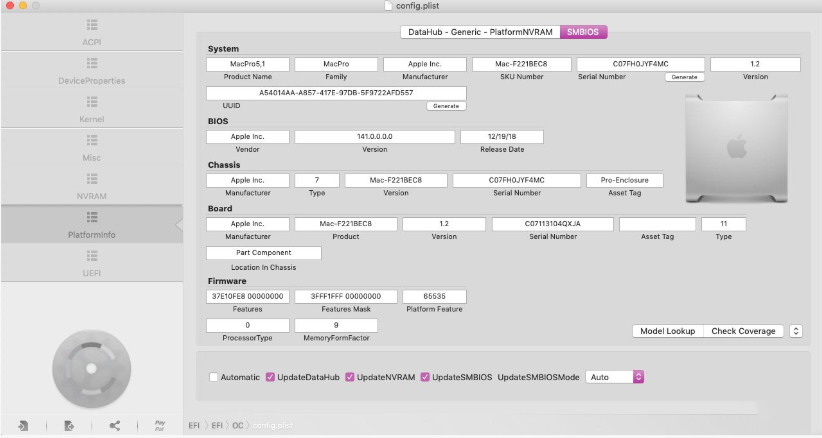Viewport: 822px width, 438px height.
Task: Click the Firmware Features field
Action: tap(247, 297)
